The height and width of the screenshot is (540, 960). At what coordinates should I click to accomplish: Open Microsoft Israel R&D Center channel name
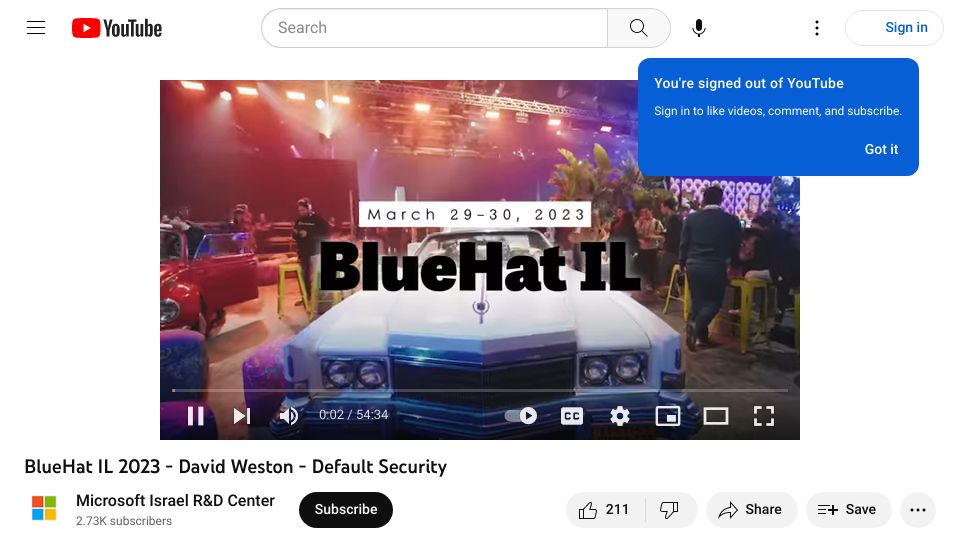(175, 500)
